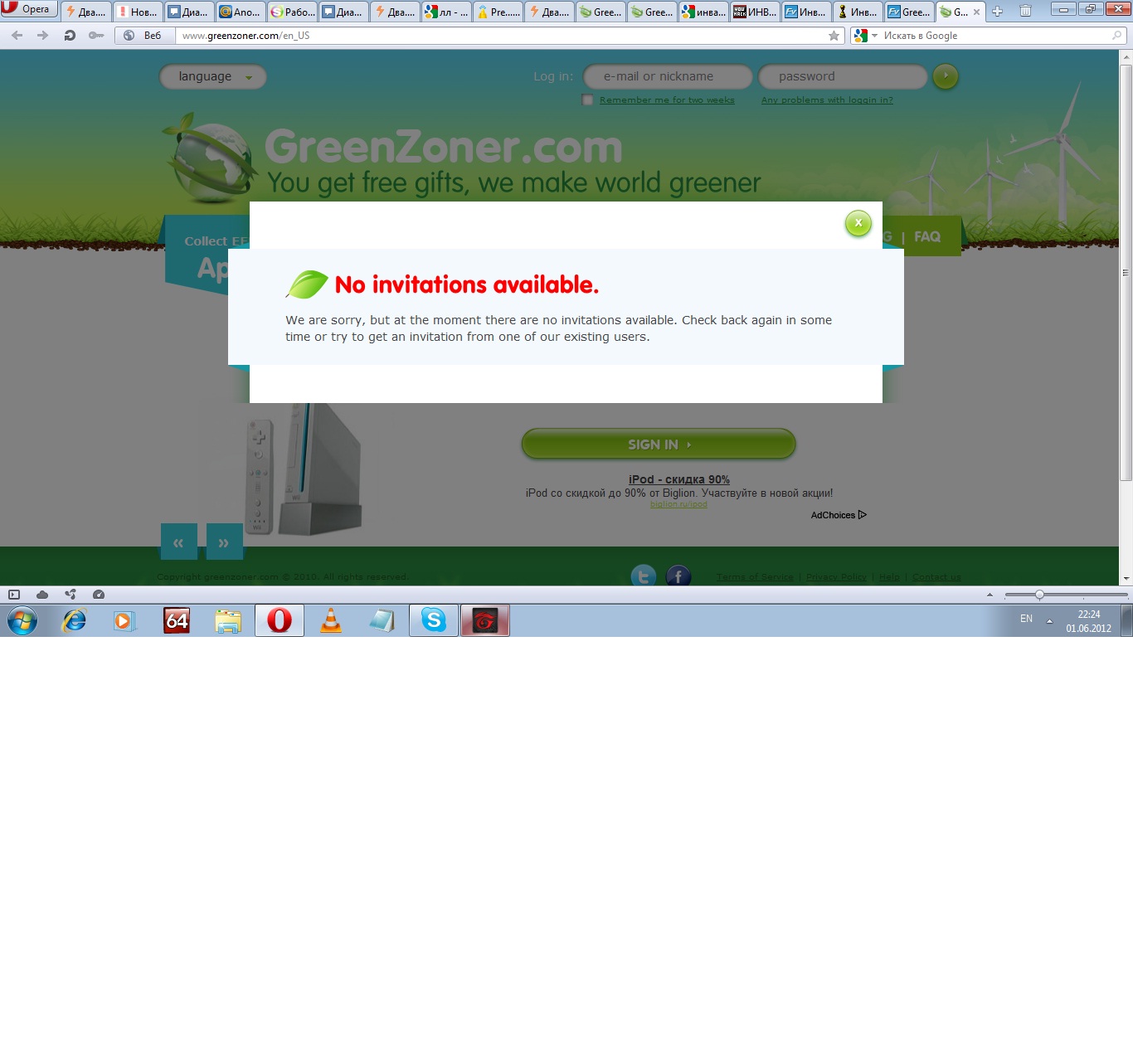This screenshot has height=1064, width=1133.
Task: Toggle Opera Turbo in the status bar
Action: pyautogui.click(x=99, y=595)
